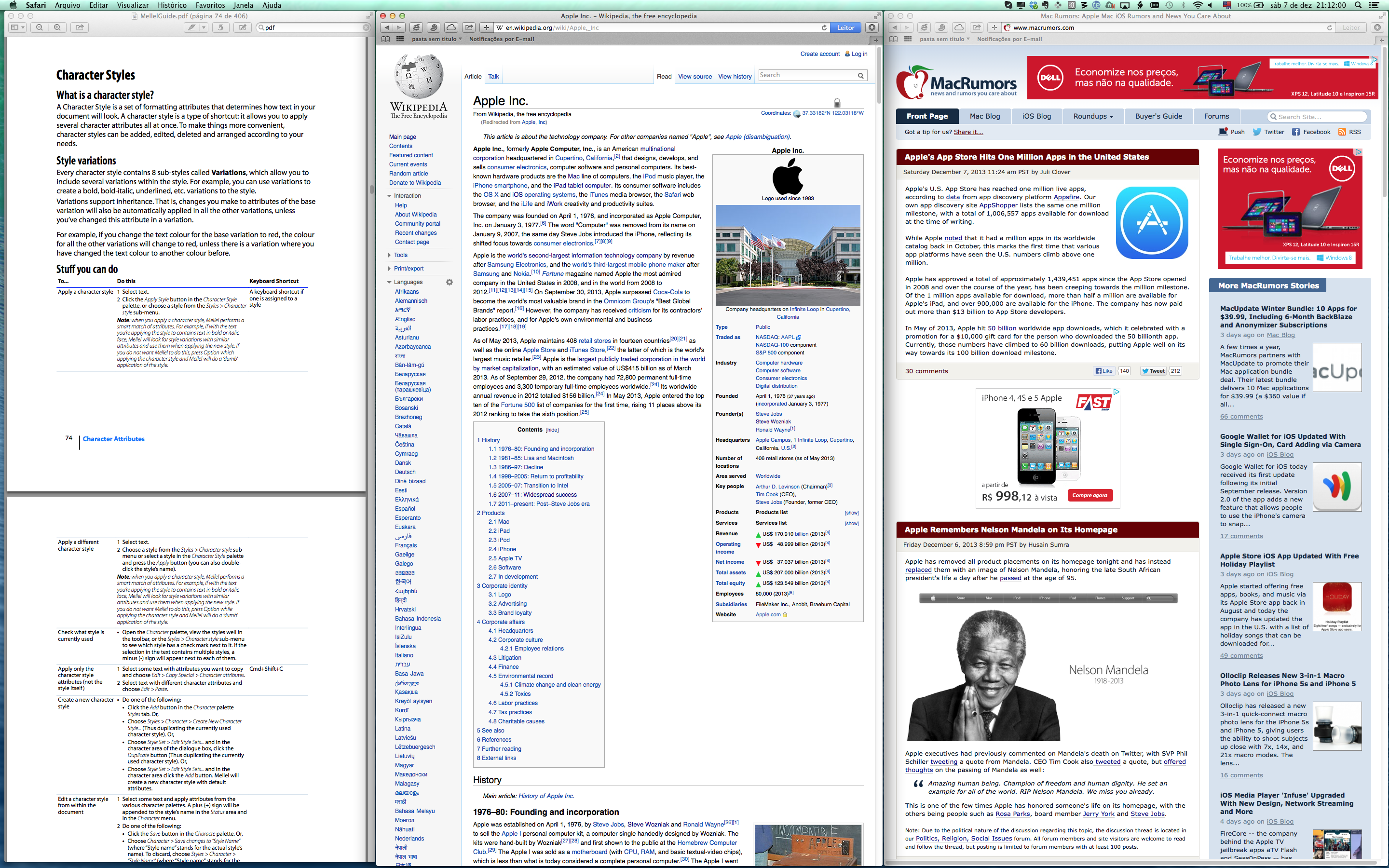This screenshot has height=868, width=1389.
Task: Click the Preview zoom out magnifier icon
Action: [x=39, y=27]
